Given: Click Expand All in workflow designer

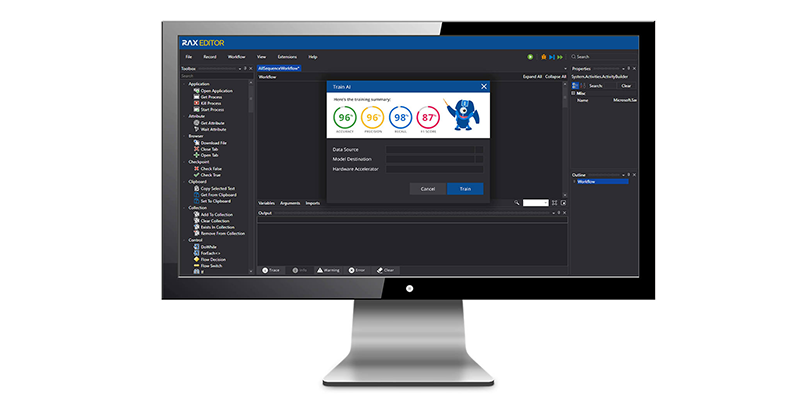Looking at the screenshot, I should tap(532, 77).
